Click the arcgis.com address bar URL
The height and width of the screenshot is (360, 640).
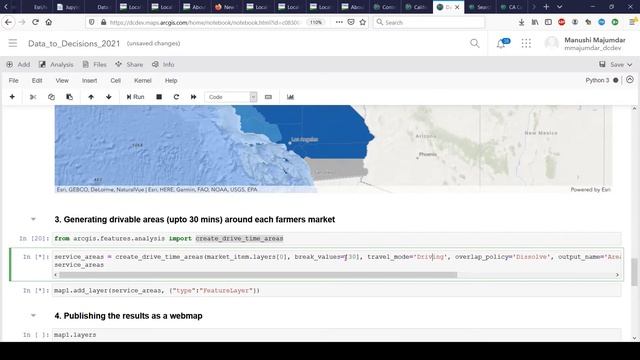(205, 22)
